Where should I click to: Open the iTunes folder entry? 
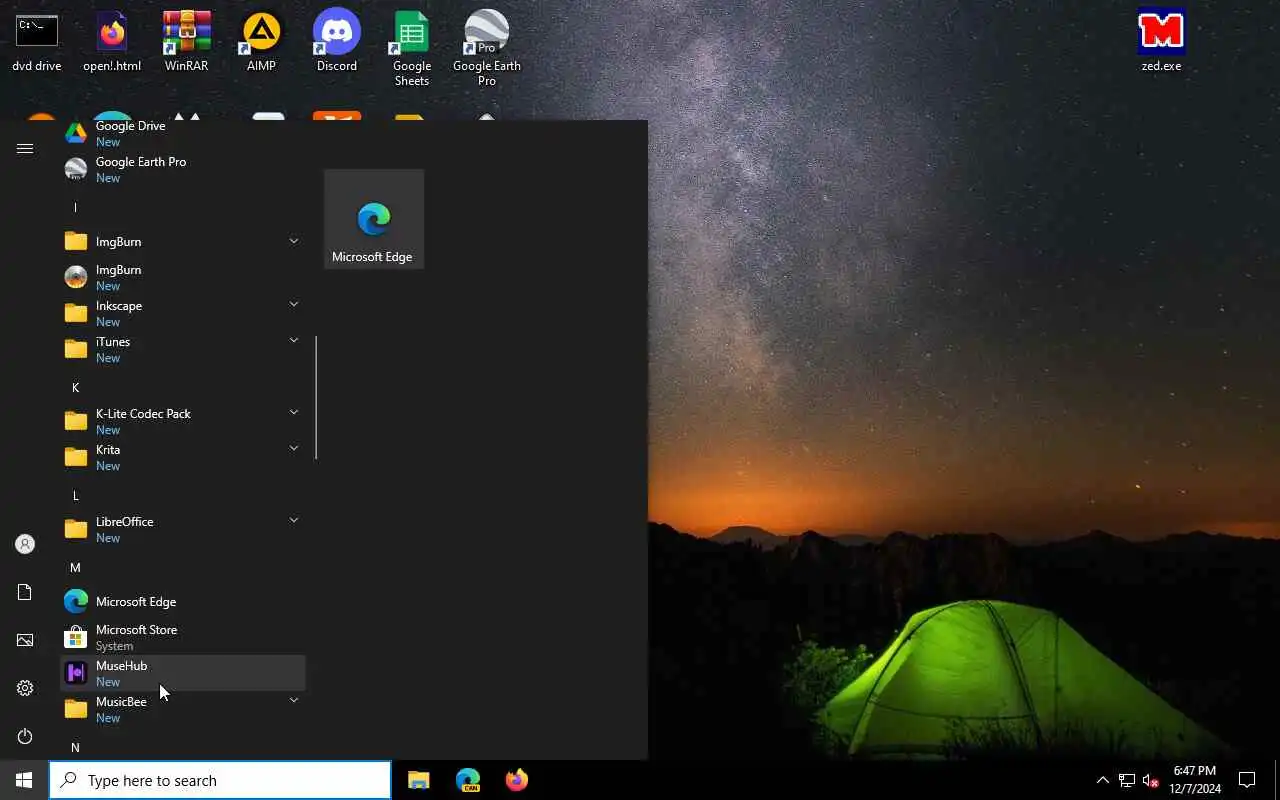(183, 349)
